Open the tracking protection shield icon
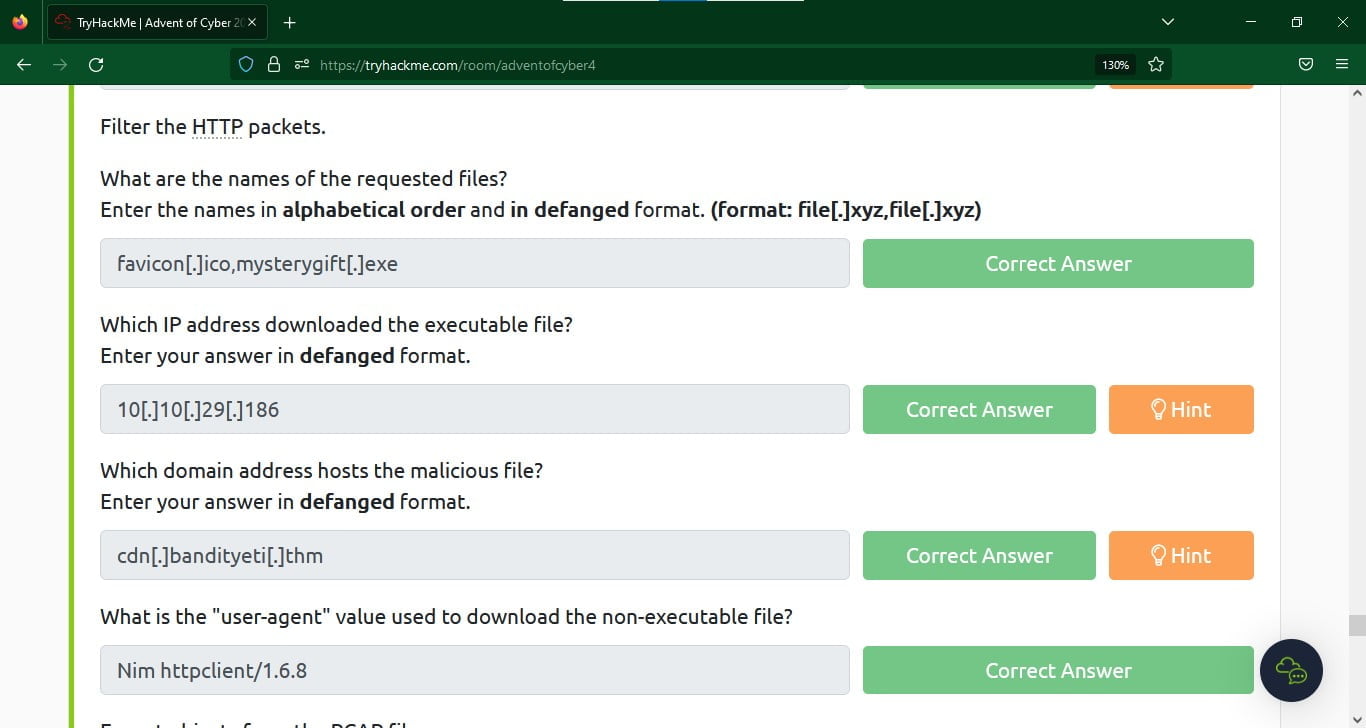Screen dimensions: 1366x728 pos(246,64)
